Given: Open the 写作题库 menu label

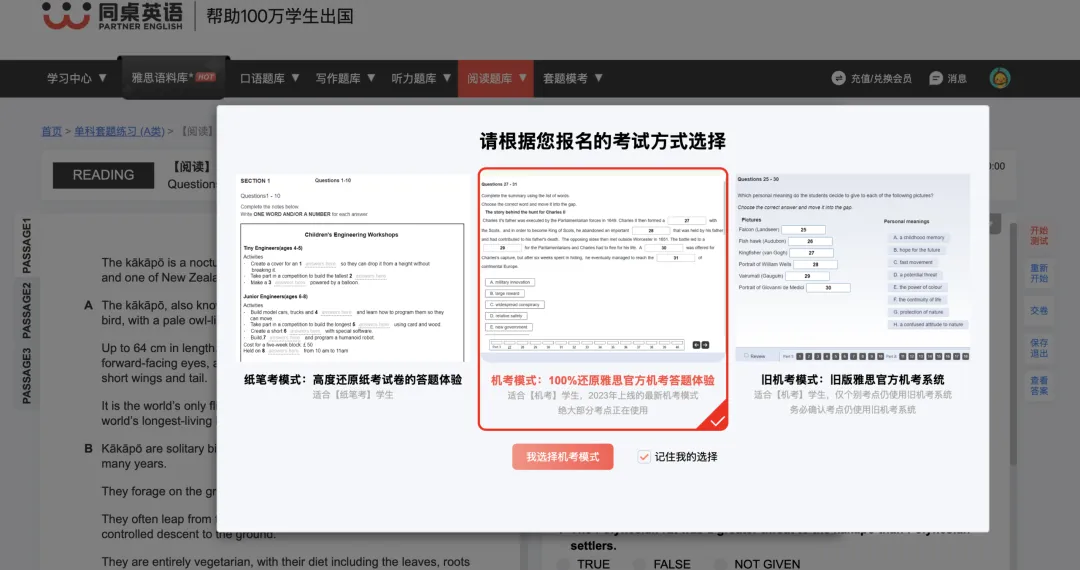Looking at the screenshot, I should 338,78.
